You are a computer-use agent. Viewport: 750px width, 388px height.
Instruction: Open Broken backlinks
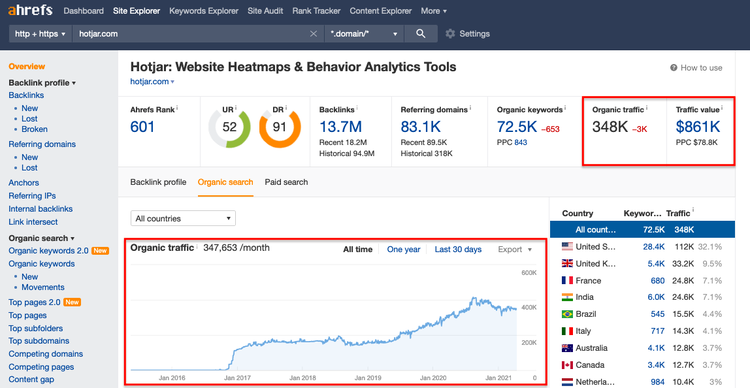34,129
